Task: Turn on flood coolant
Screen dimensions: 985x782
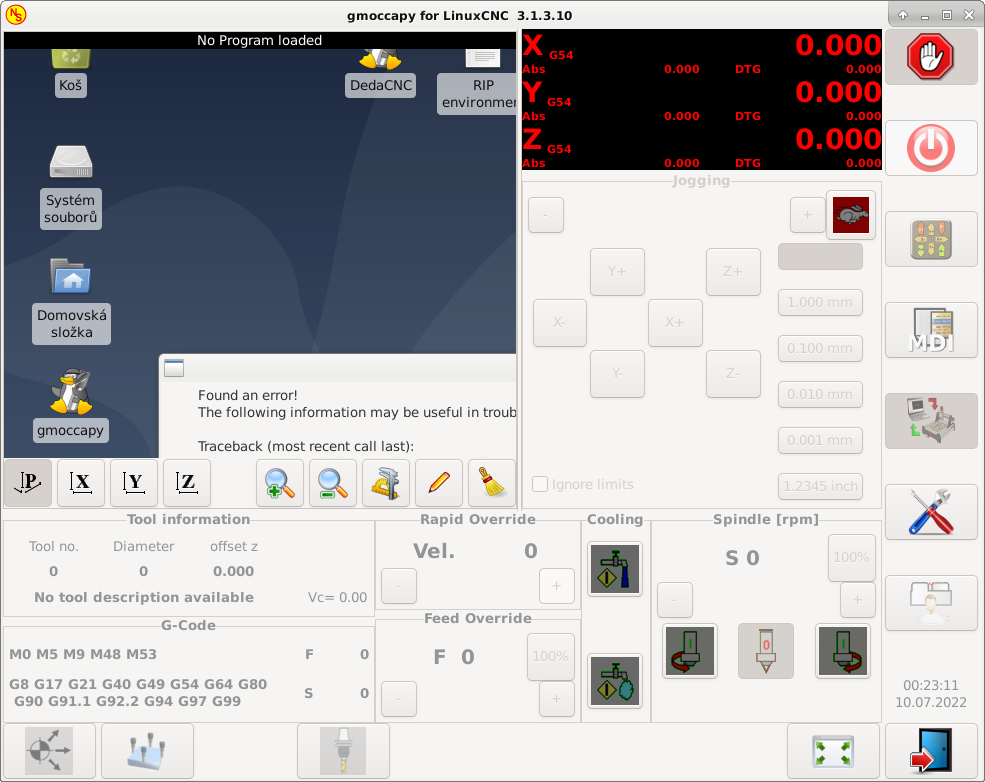Action: (615, 569)
